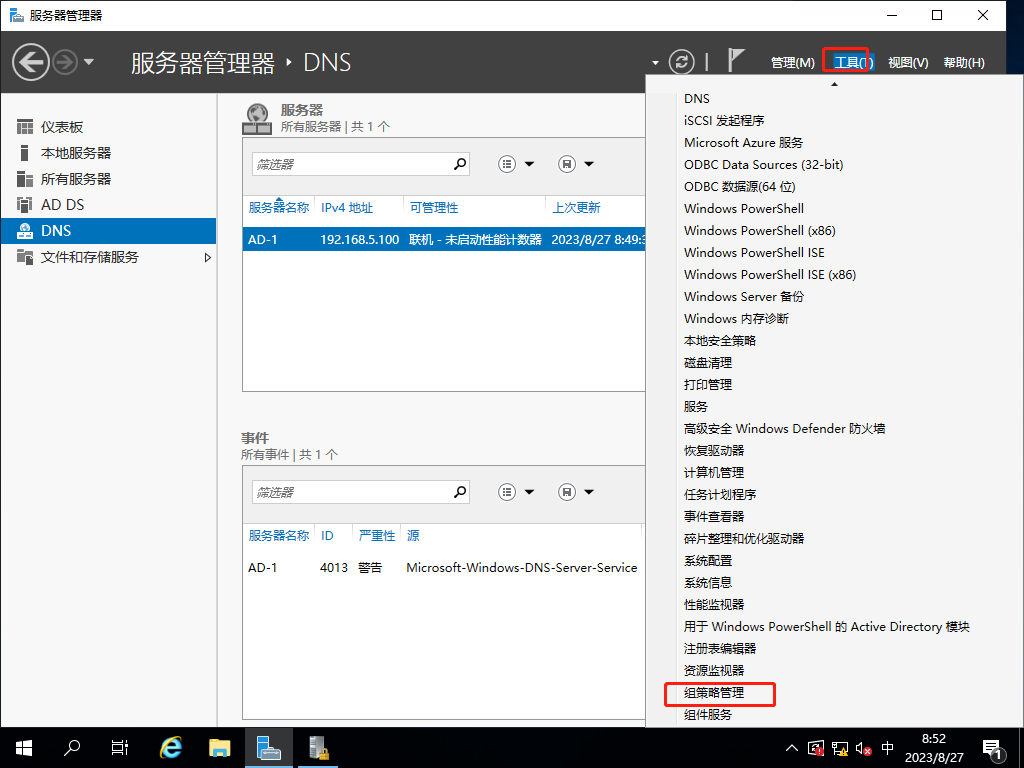Sort events by ID column
Screen dimensions: 1024x768
[327, 536]
